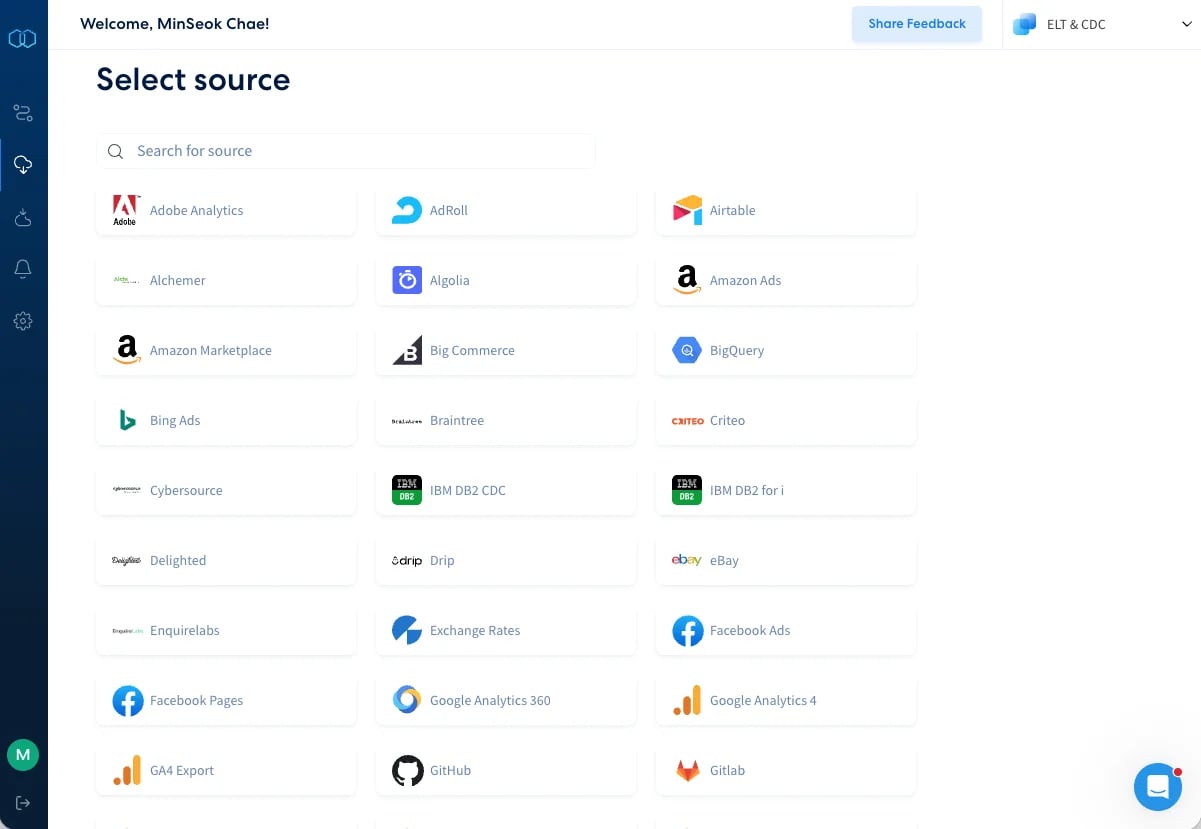Click the app logo at sidebar top

coord(22,39)
